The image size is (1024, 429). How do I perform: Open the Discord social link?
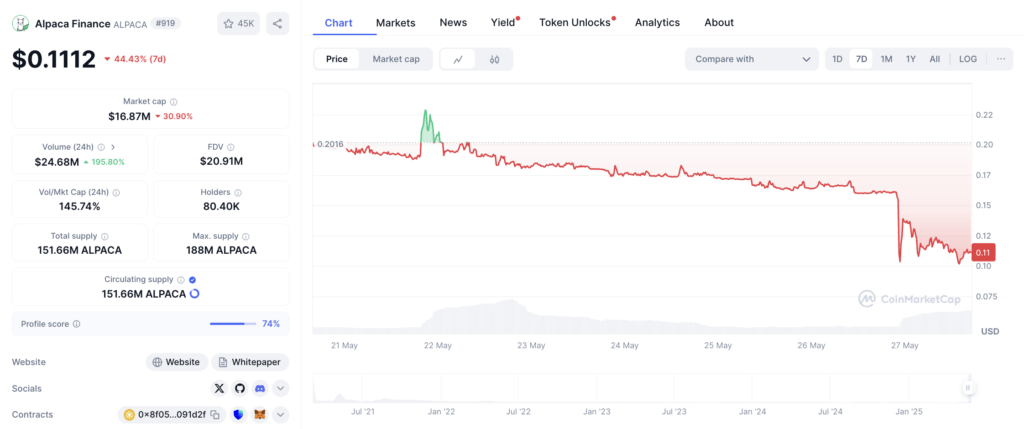(260, 389)
